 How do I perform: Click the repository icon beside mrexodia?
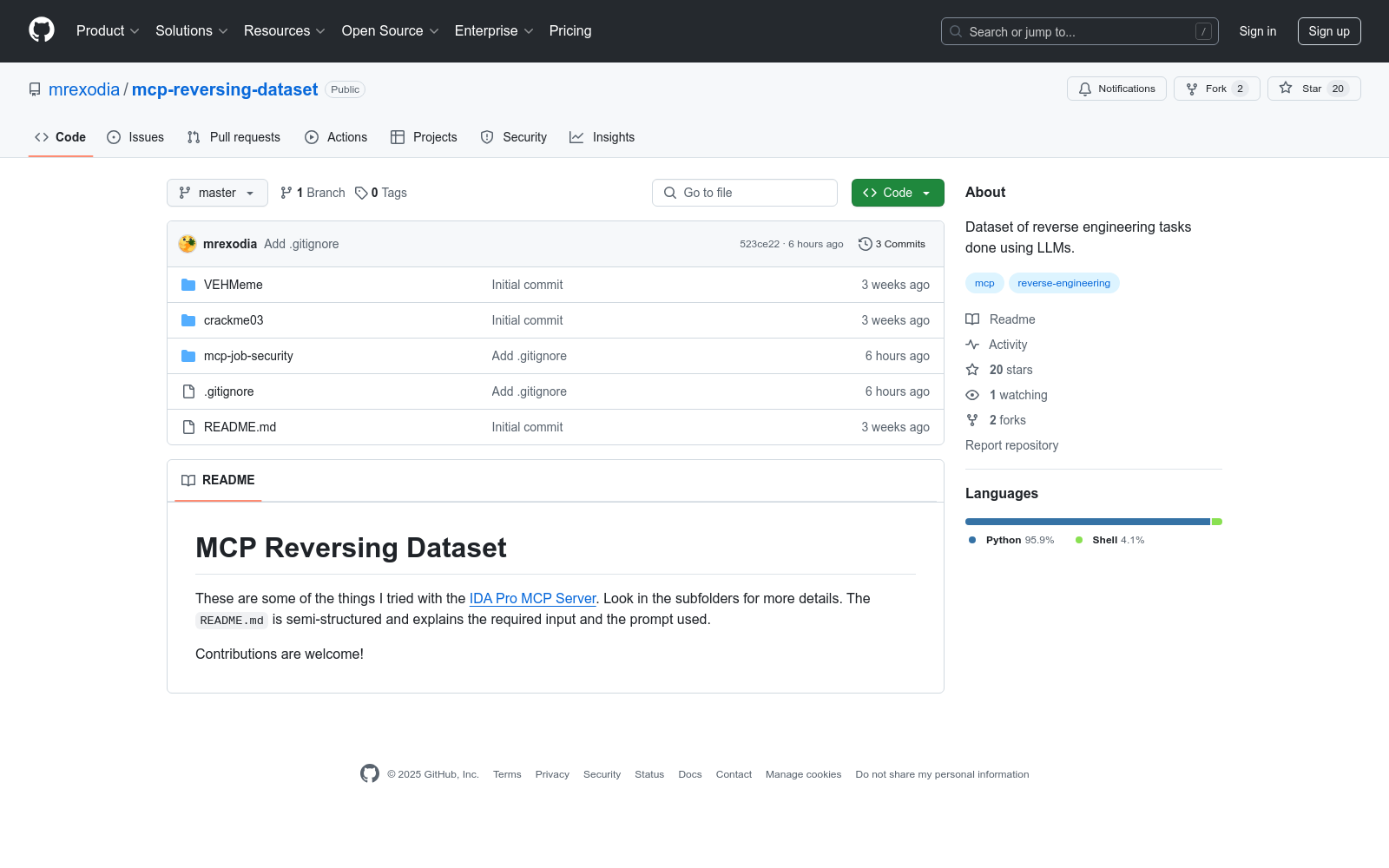click(35, 89)
